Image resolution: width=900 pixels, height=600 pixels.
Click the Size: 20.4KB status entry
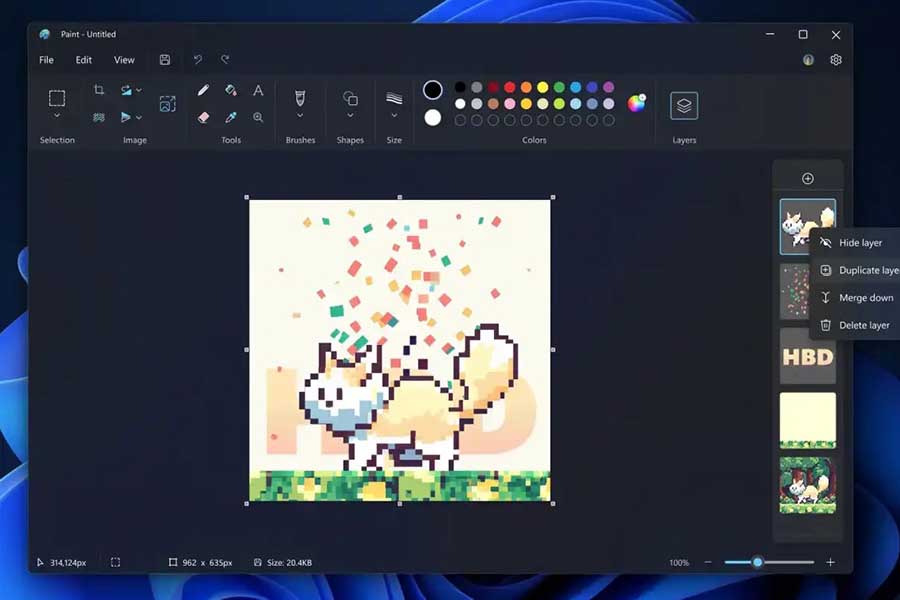(283, 563)
